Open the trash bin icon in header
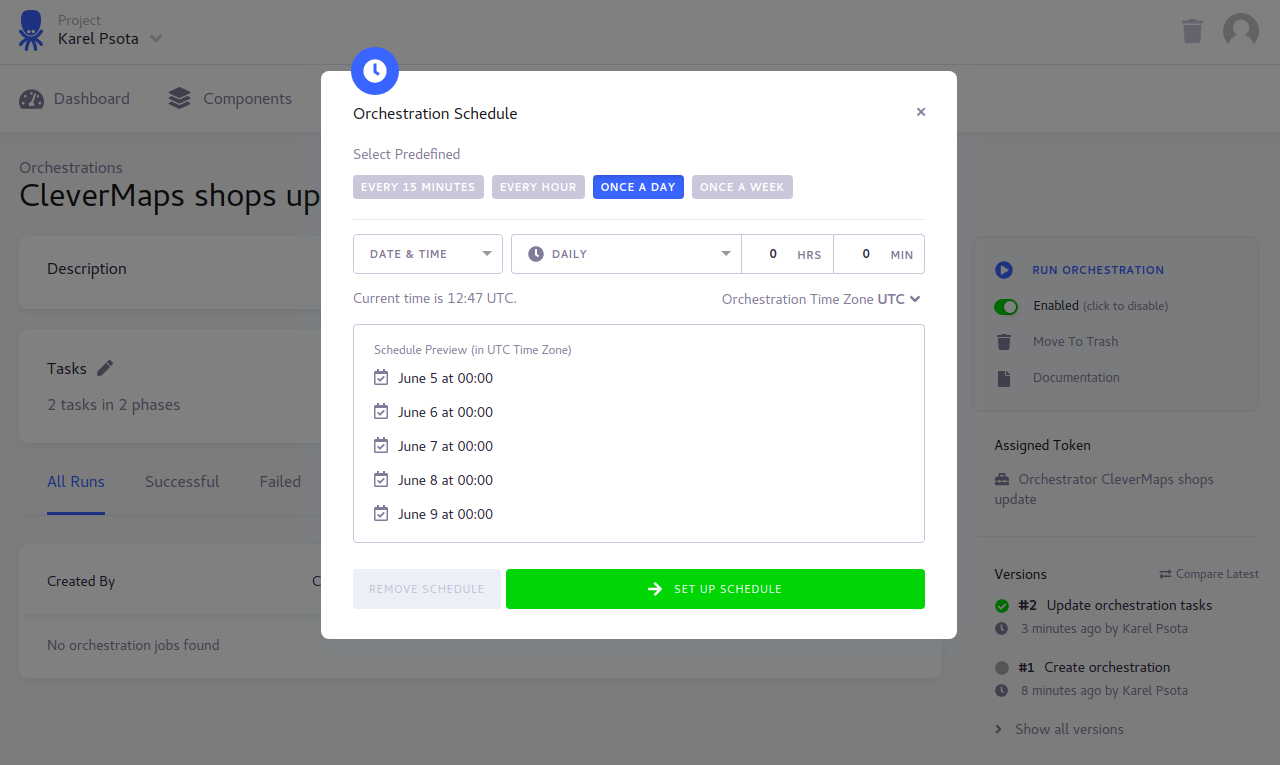The height and width of the screenshot is (765, 1280). 1192,31
